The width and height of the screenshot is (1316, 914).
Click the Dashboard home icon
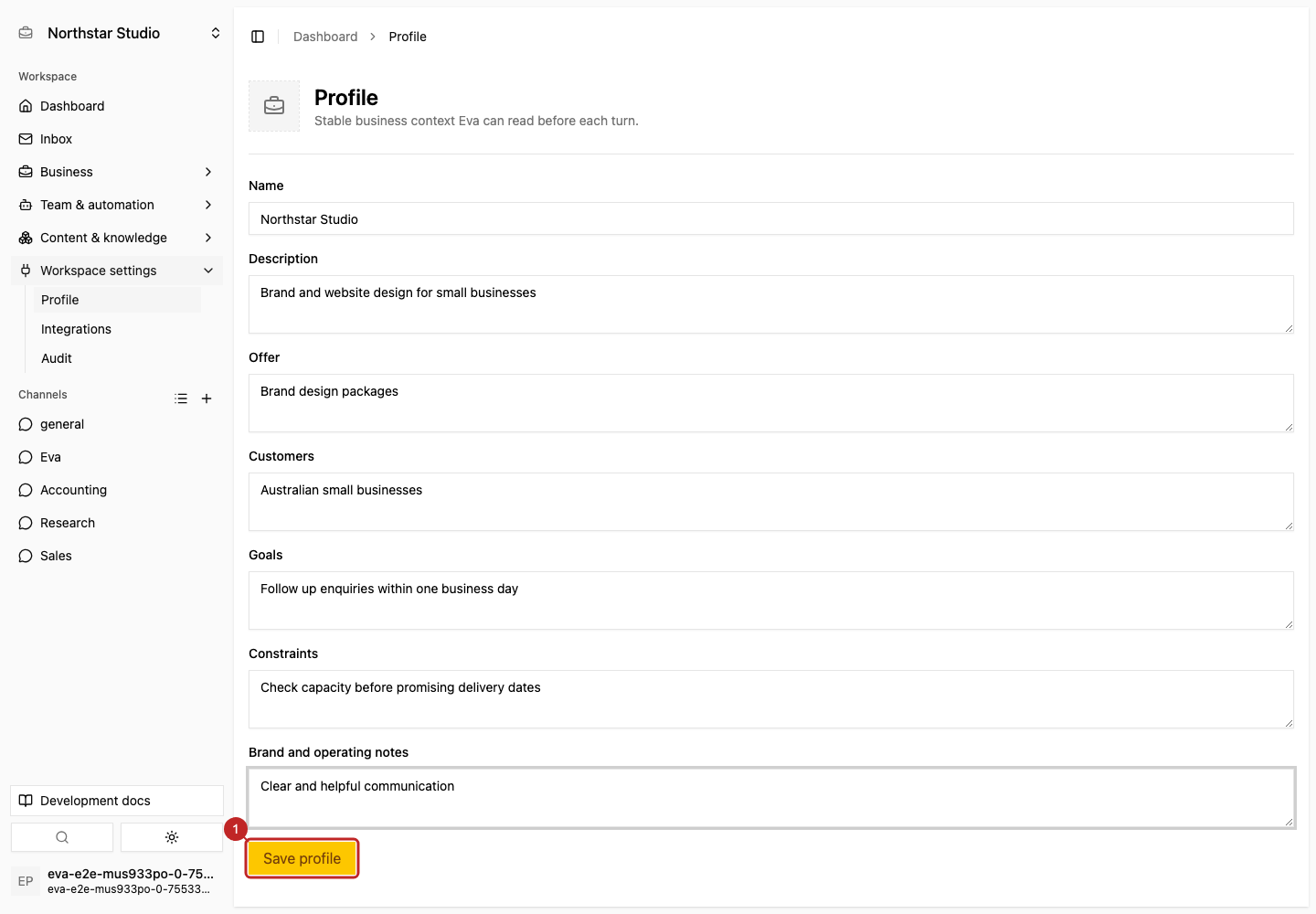coord(26,106)
